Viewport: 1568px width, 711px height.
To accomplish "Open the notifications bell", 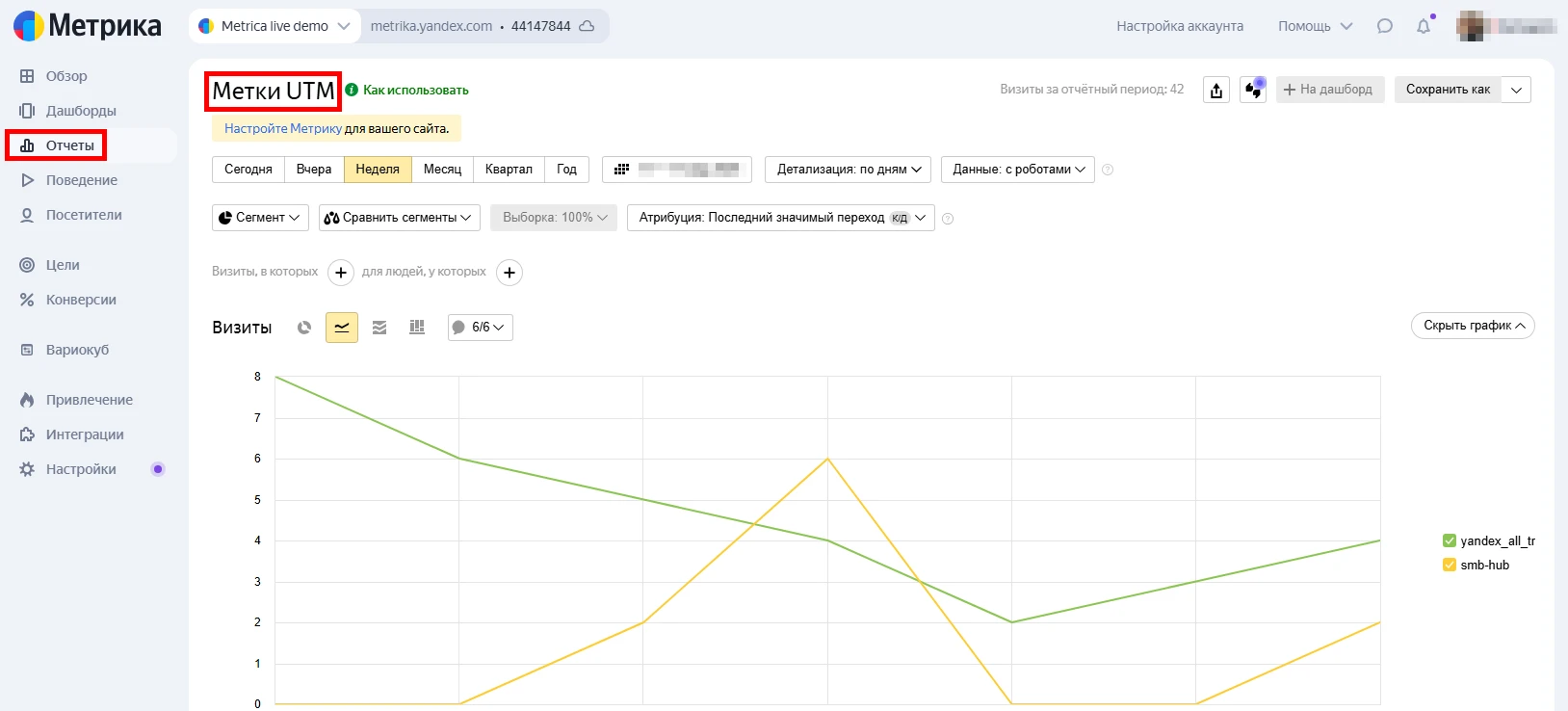I will 1424,26.
